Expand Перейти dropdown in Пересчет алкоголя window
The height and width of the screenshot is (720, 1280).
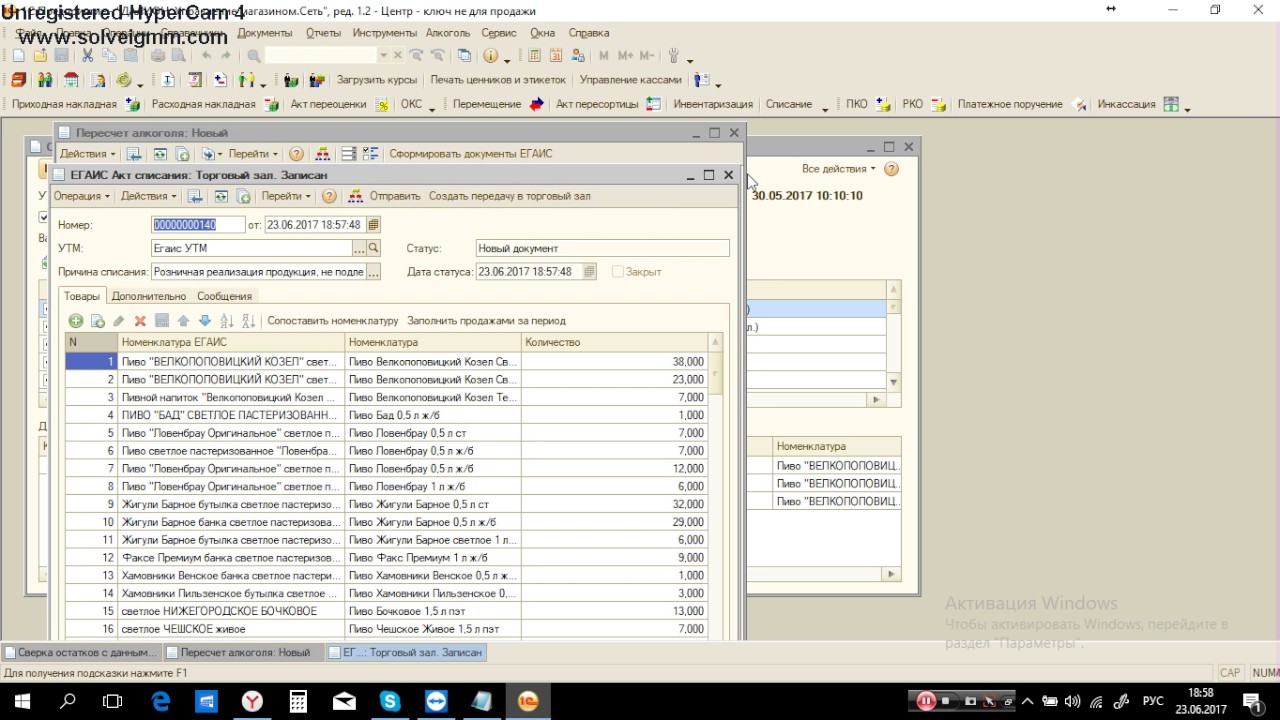tap(253, 154)
